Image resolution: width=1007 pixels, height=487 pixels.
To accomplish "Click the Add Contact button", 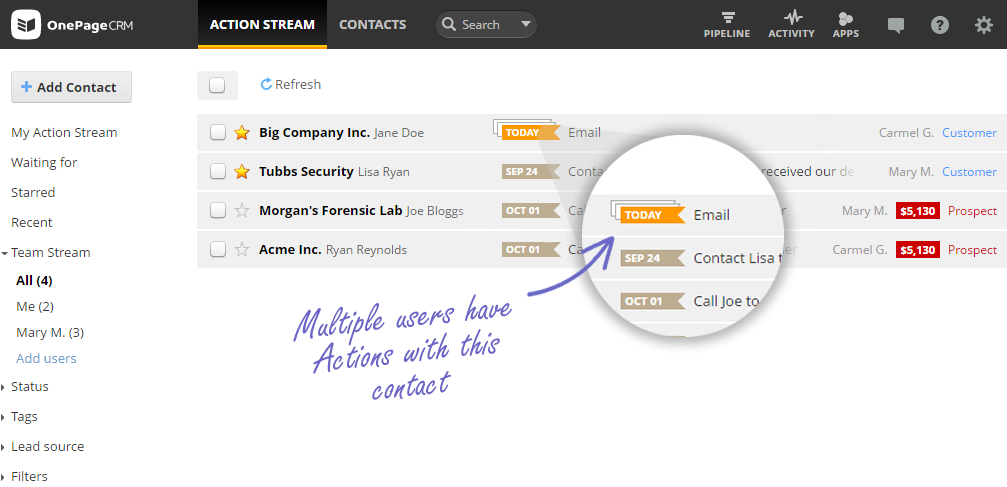I will coord(71,87).
